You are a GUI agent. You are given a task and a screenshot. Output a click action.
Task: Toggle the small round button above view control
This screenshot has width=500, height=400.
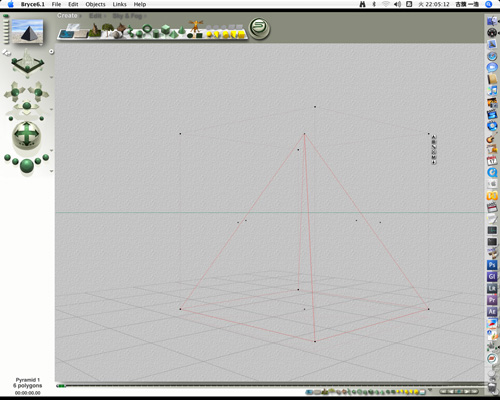point(51,51)
